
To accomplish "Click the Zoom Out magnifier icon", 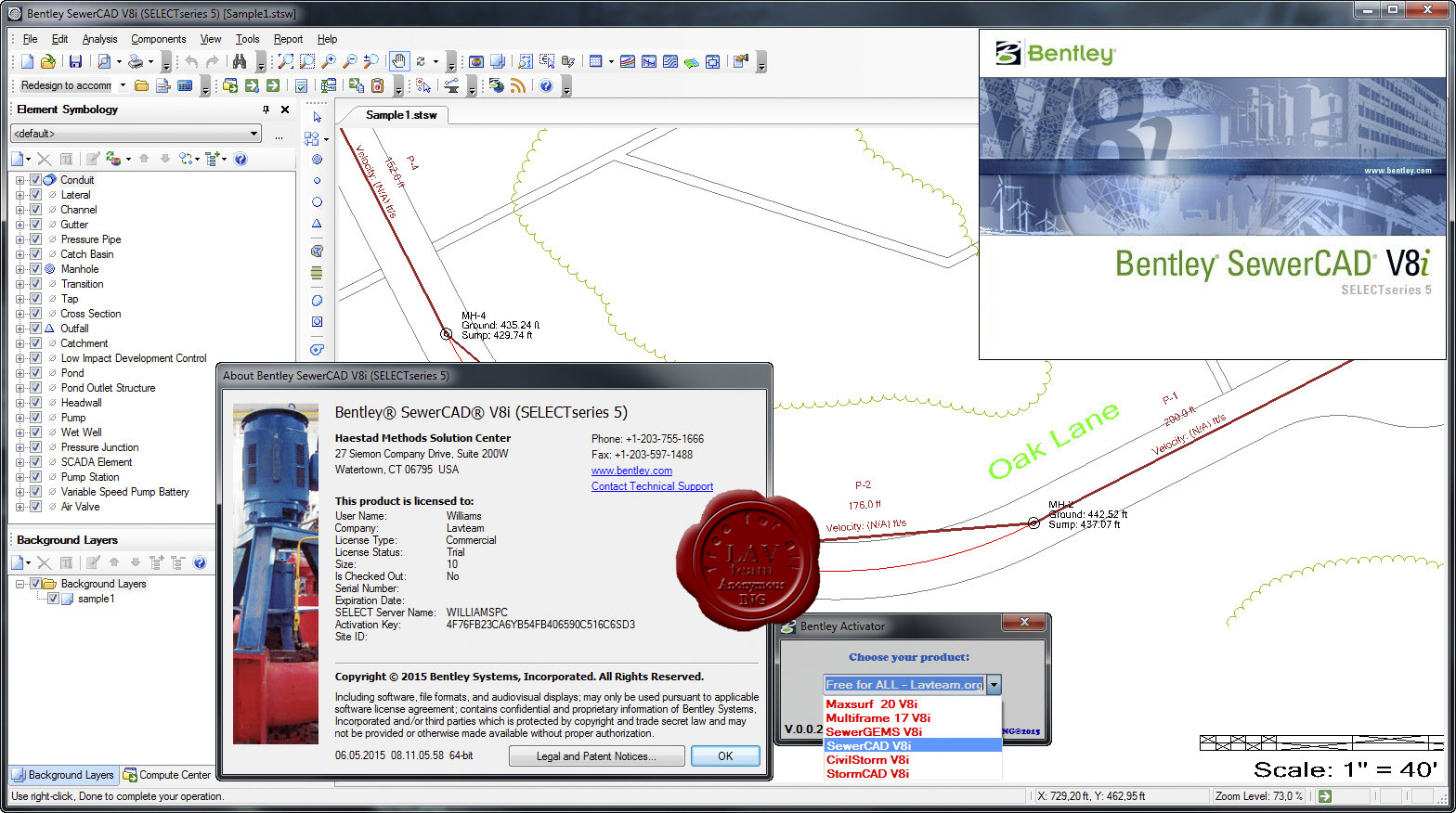I will point(350,61).
